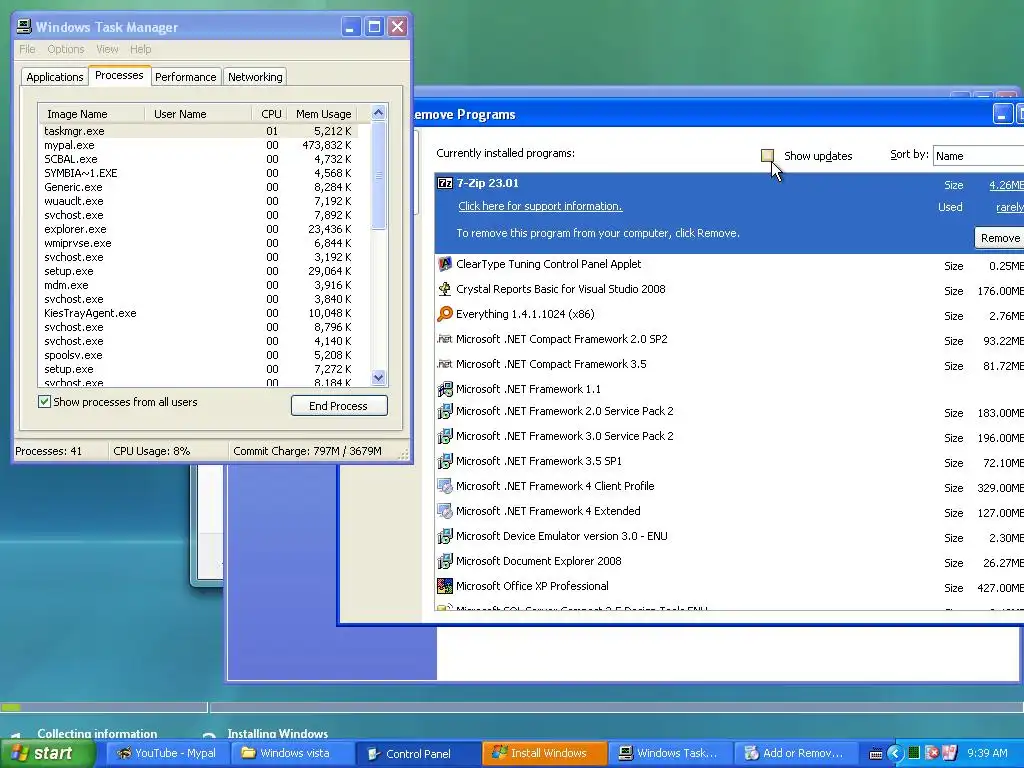Click the Microsoft Office XP Professional icon

coord(445,586)
